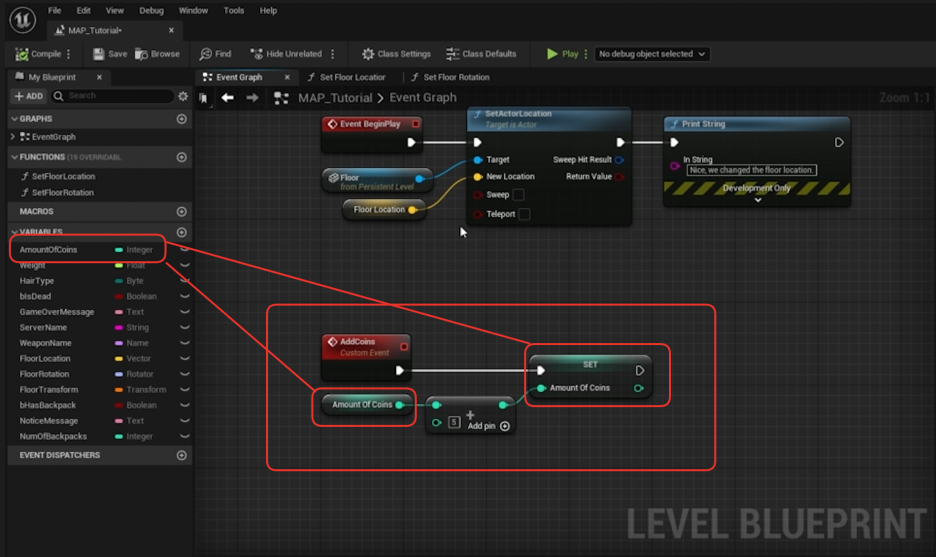Image resolution: width=936 pixels, height=557 pixels.
Task: Toggle the NumOfBackpacks variable visibility eye
Action: click(x=184, y=436)
